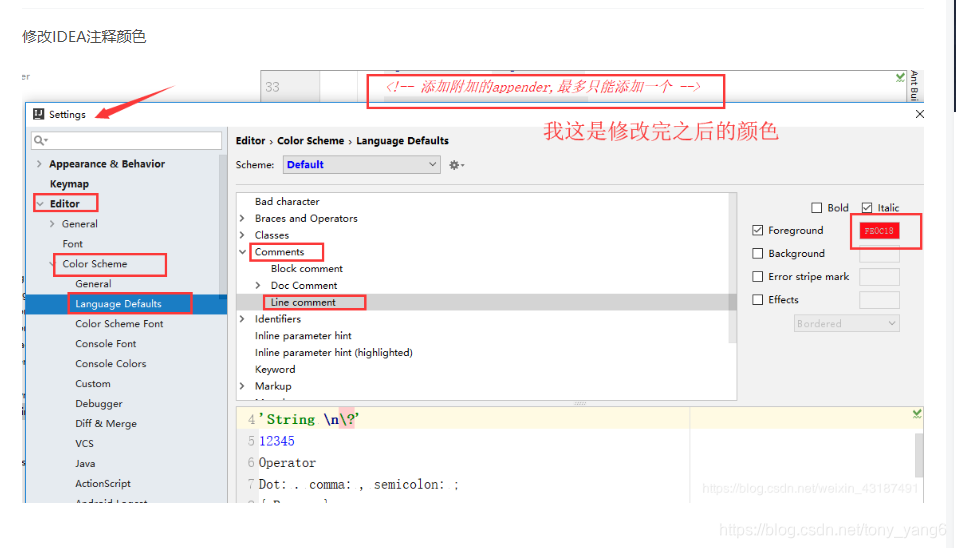Pick the red Foreground color swatch
This screenshot has height=548, width=956.
(879, 230)
